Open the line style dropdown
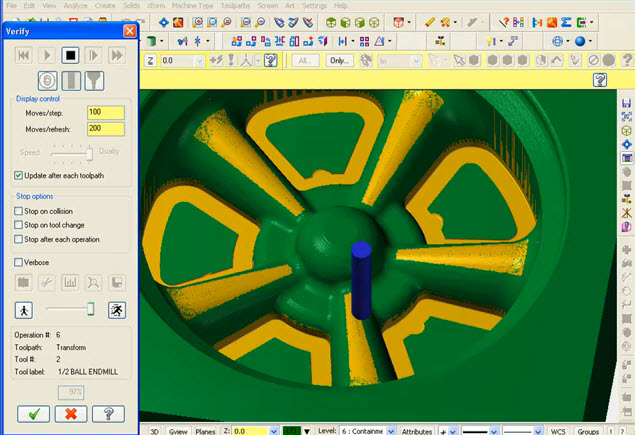Screen dimensions: 635x435 (494, 431)
